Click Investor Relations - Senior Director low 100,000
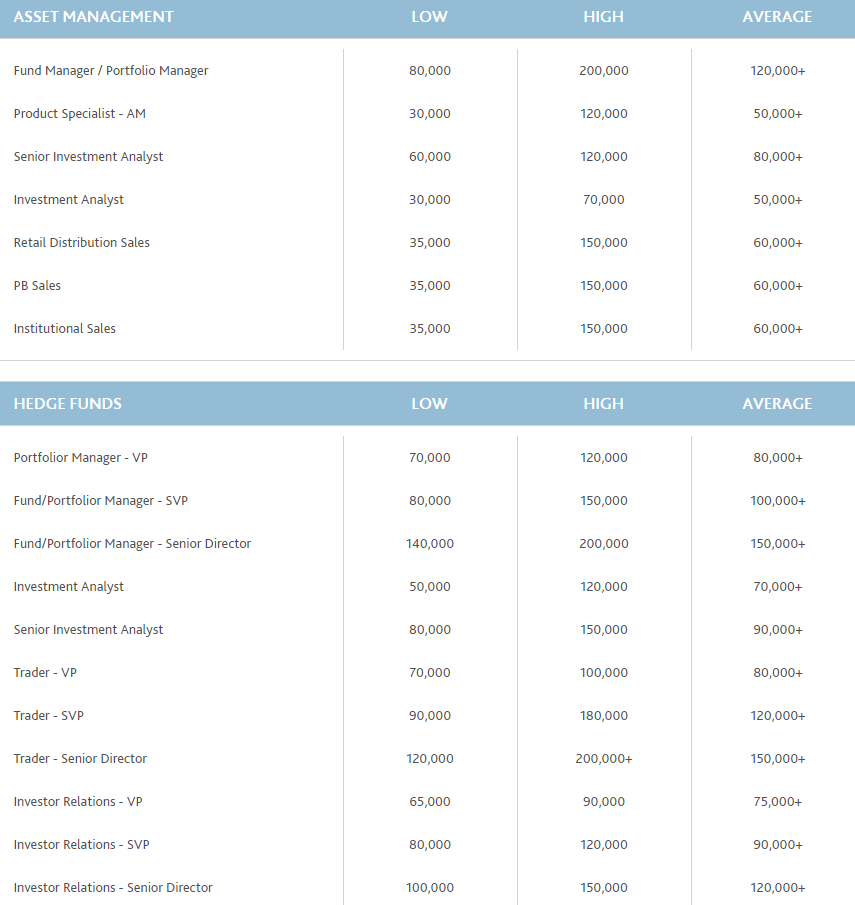Viewport: 855px width, 905px height. pos(430,888)
